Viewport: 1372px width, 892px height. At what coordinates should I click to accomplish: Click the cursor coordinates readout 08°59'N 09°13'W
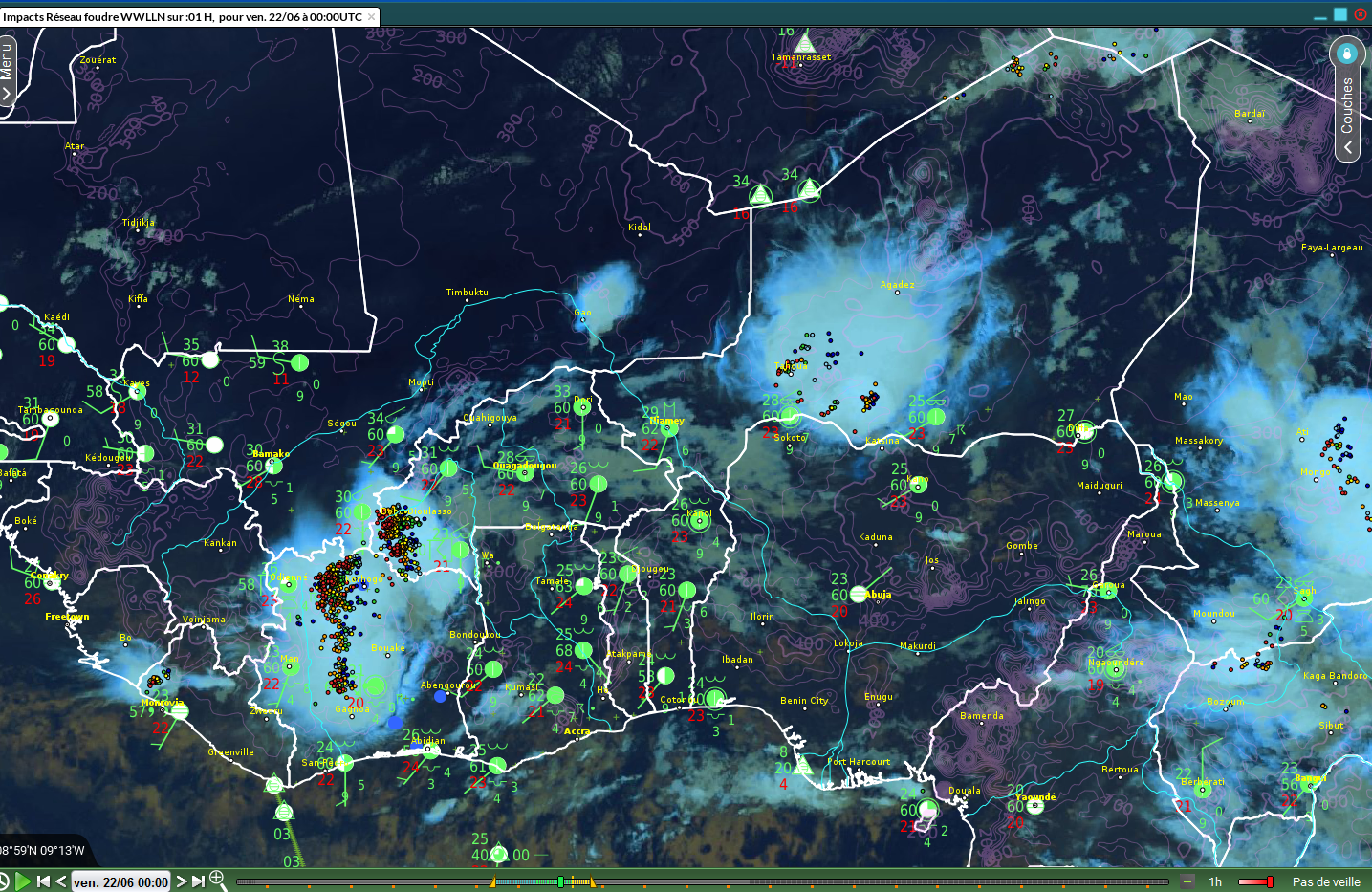42,850
